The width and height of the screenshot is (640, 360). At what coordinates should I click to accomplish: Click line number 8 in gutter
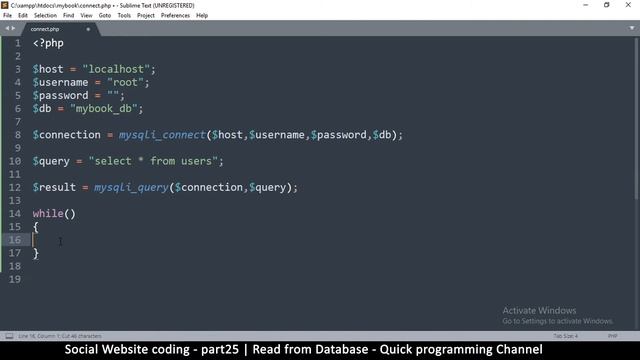pyautogui.click(x=18, y=135)
